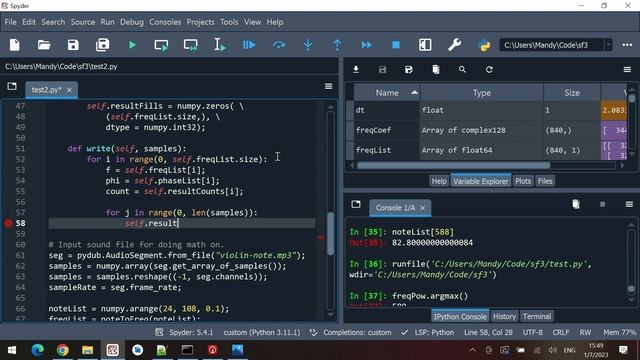Image resolution: width=640 pixels, height=360 pixels.
Task: Open Variable Explorer options menu
Action: pyautogui.click(x=627, y=69)
